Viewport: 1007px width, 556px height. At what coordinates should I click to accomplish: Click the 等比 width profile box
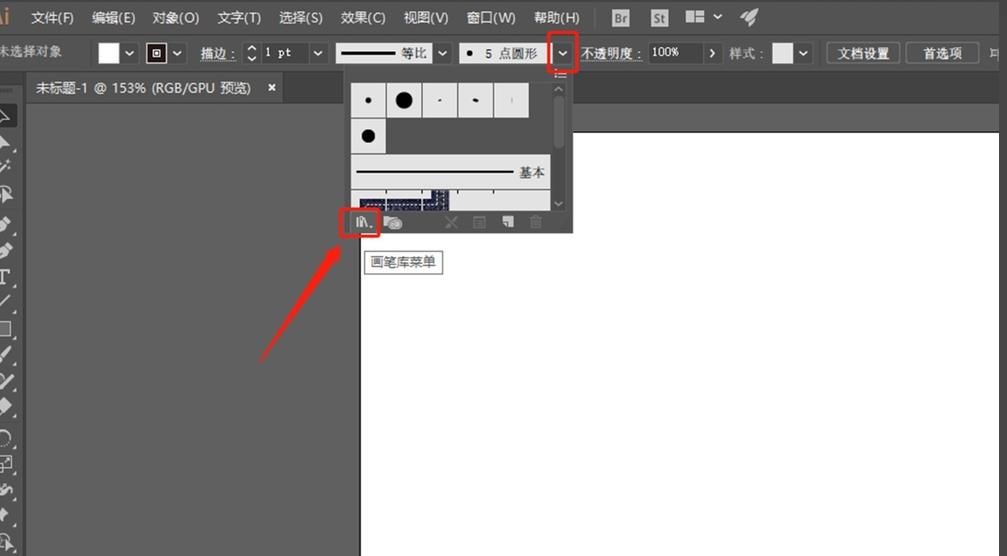[384, 53]
